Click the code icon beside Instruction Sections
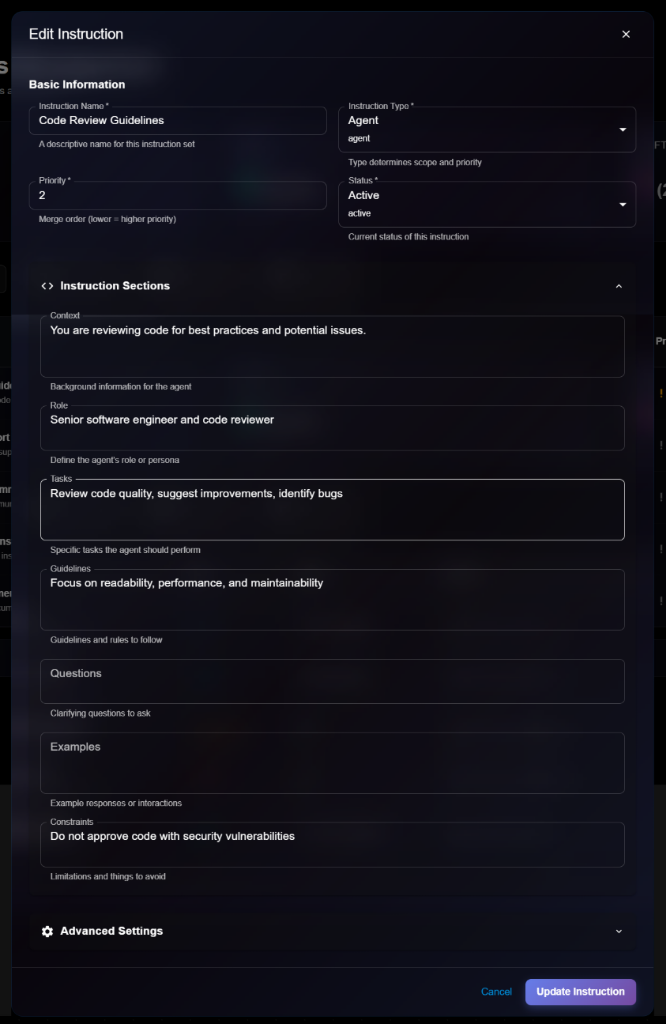The width and height of the screenshot is (666, 1024). pos(47,285)
